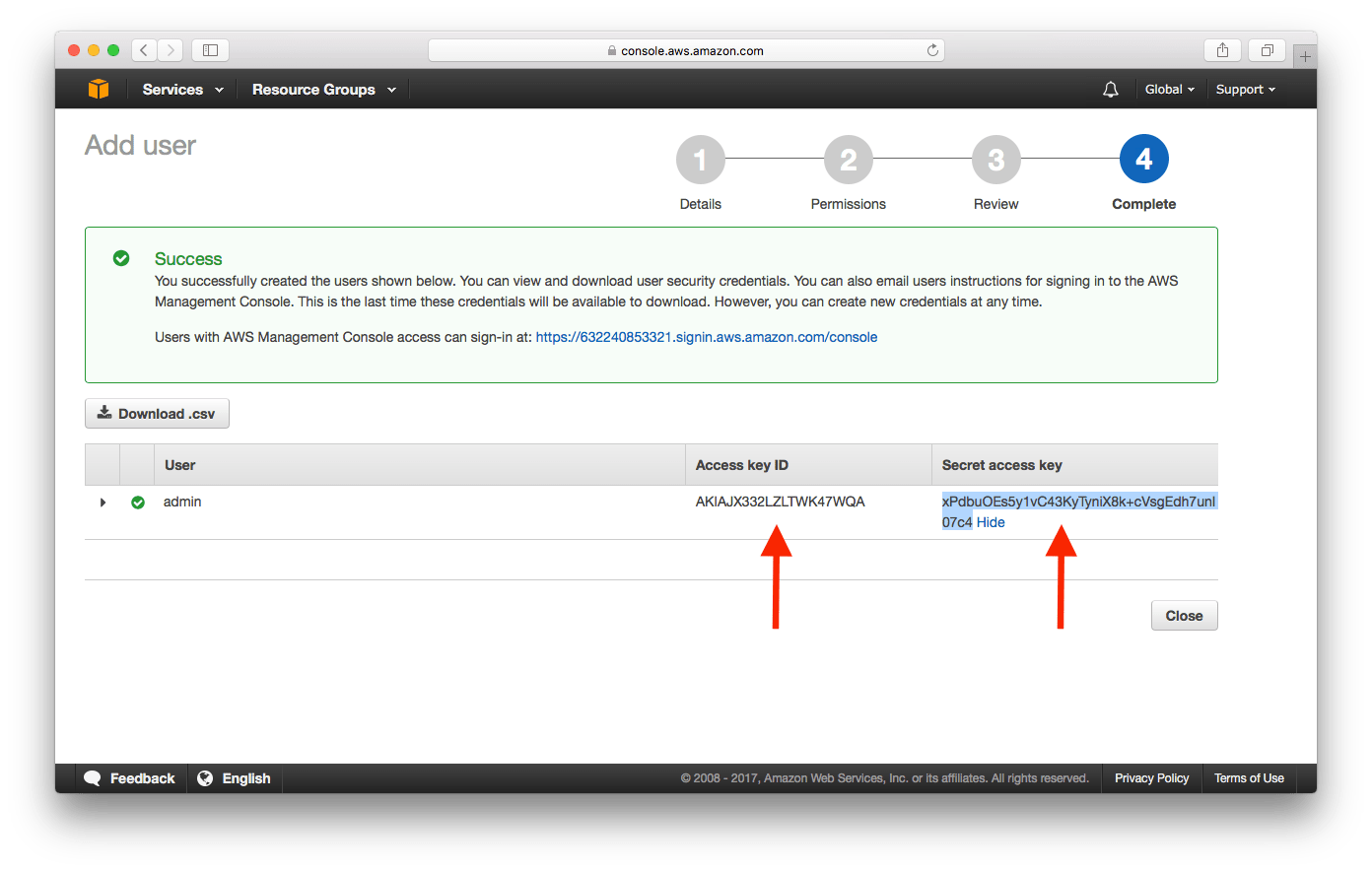The width and height of the screenshot is (1372, 872).
Task: Click the green success checkmark icon
Action: click(121, 258)
